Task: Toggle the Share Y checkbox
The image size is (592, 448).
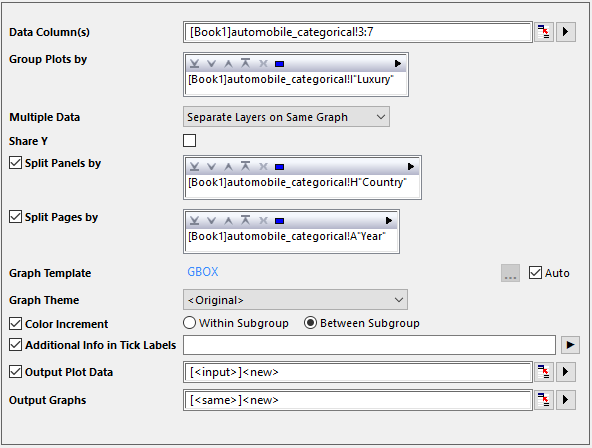Action: pyautogui.click(x=190, y=141)
